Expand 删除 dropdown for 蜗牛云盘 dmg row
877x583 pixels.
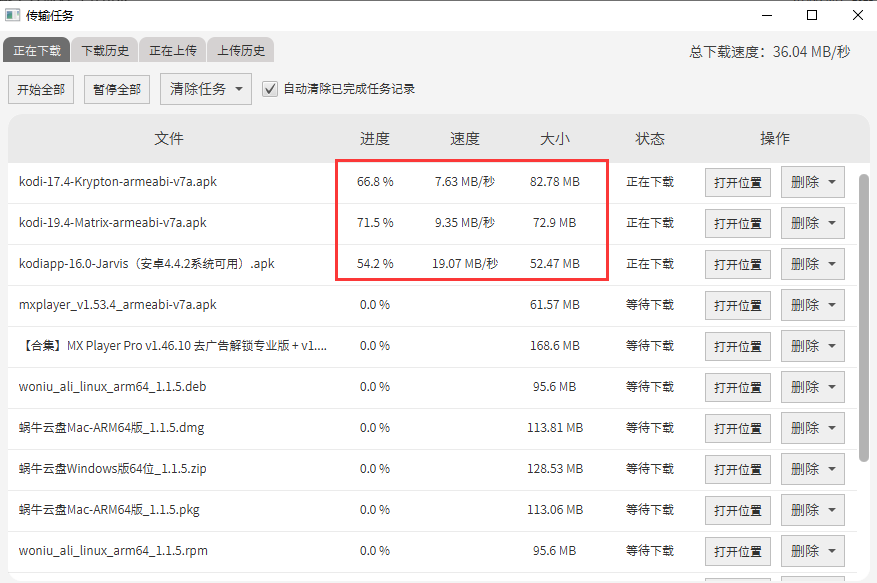[x=813, y=427]
